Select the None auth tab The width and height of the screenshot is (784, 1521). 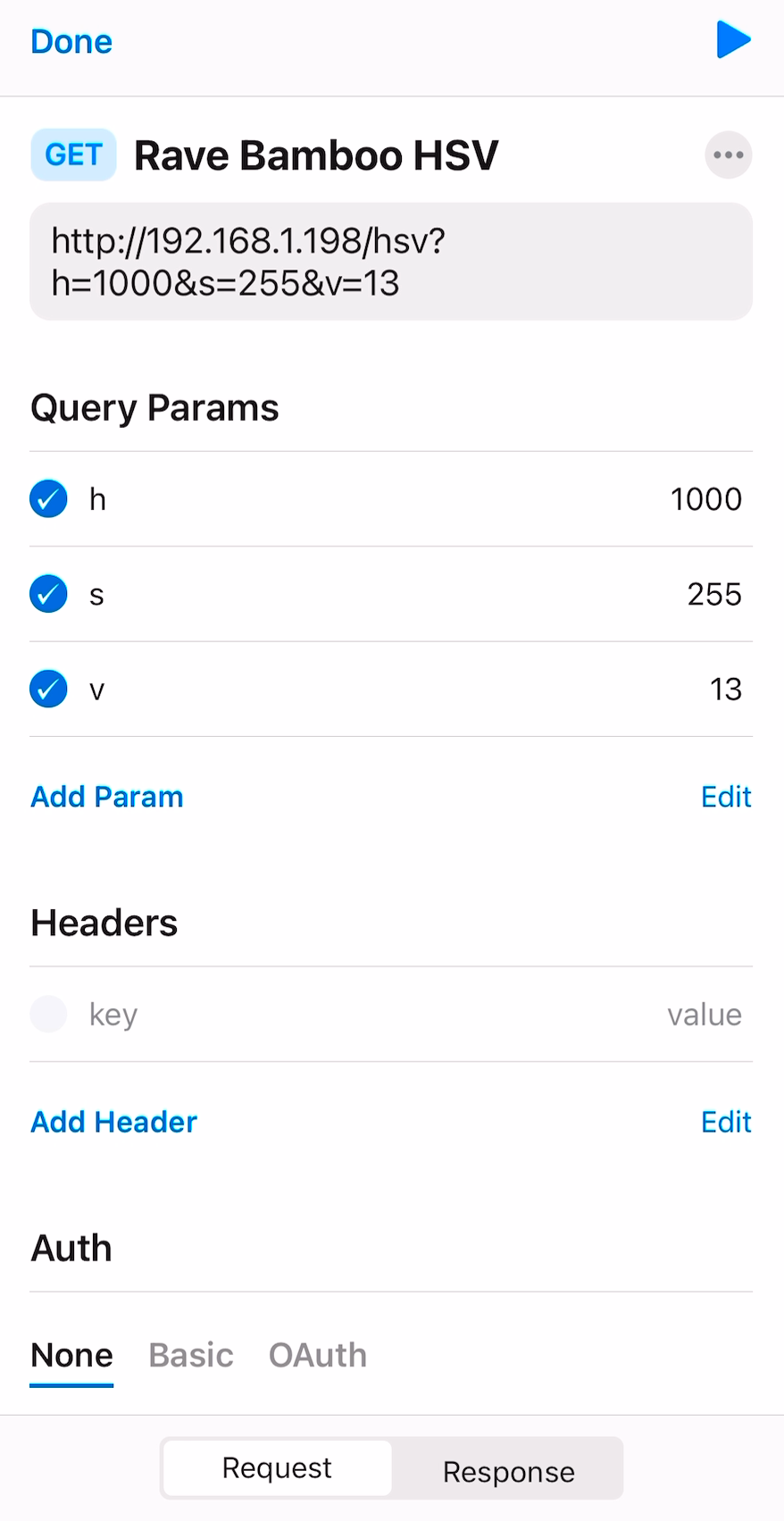click(x=71, y=1356)
